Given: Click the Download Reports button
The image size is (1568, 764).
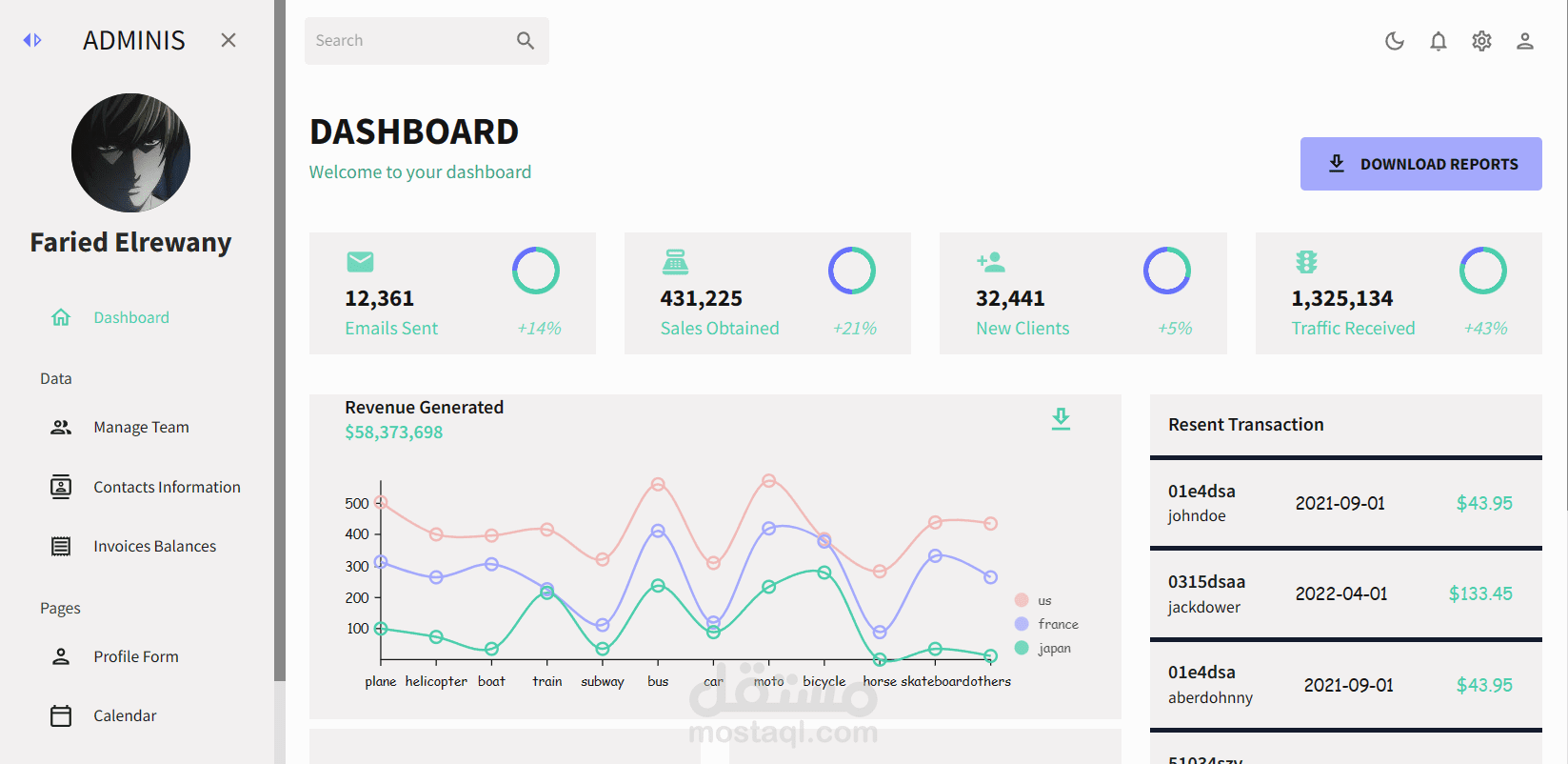Looking at the screenshot, I should click(1421, 164).
